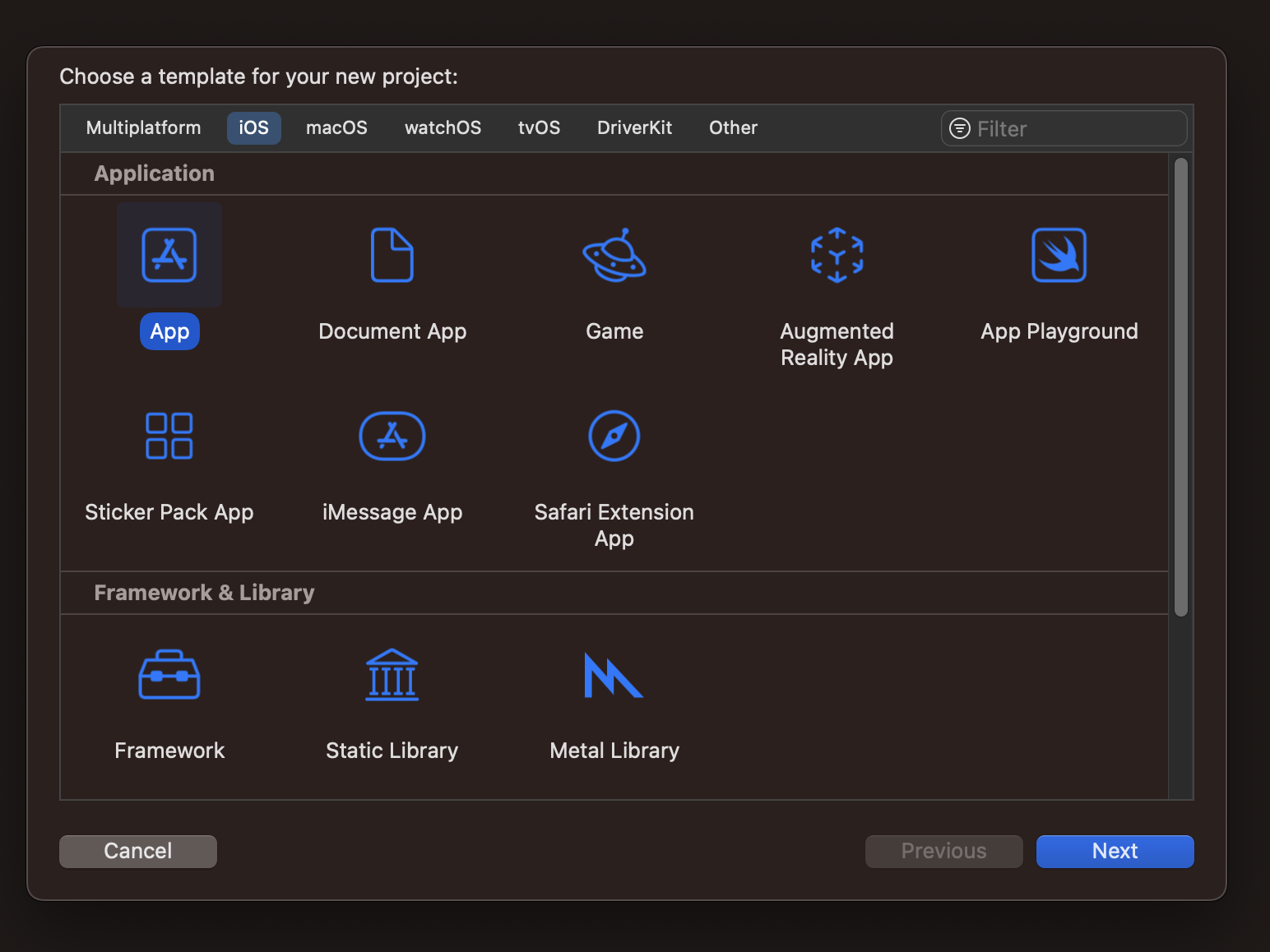Click the Previous button
This screenshot has width=1270, height=952.
pyautogui.click(x=944, y=851)
